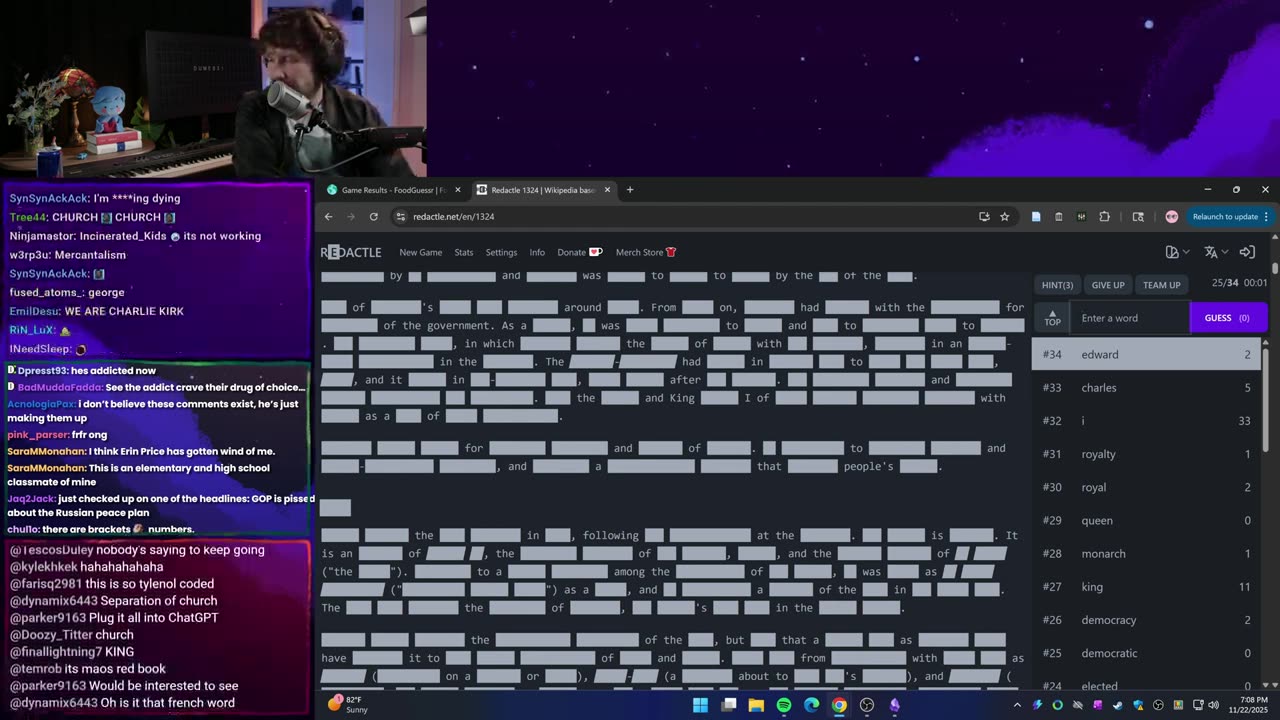Open Google Chrome from the taskbar
This screenshot has width=1280, height=720.
point(839,705)
